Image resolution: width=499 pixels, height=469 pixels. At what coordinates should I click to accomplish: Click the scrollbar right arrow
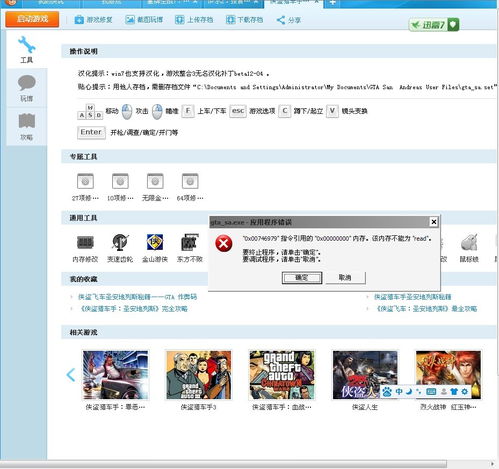pos(493,464)
